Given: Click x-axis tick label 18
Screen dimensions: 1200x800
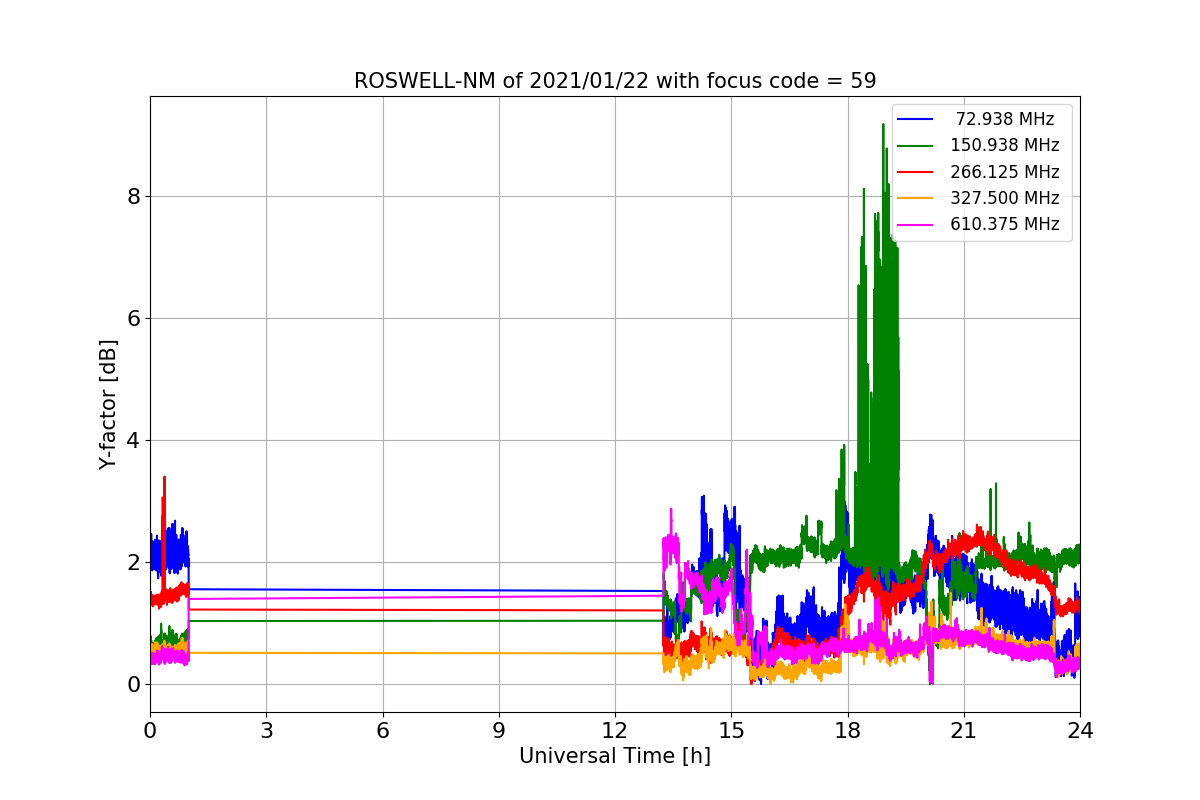Looking at the screenshot, I should coord(848,731).
